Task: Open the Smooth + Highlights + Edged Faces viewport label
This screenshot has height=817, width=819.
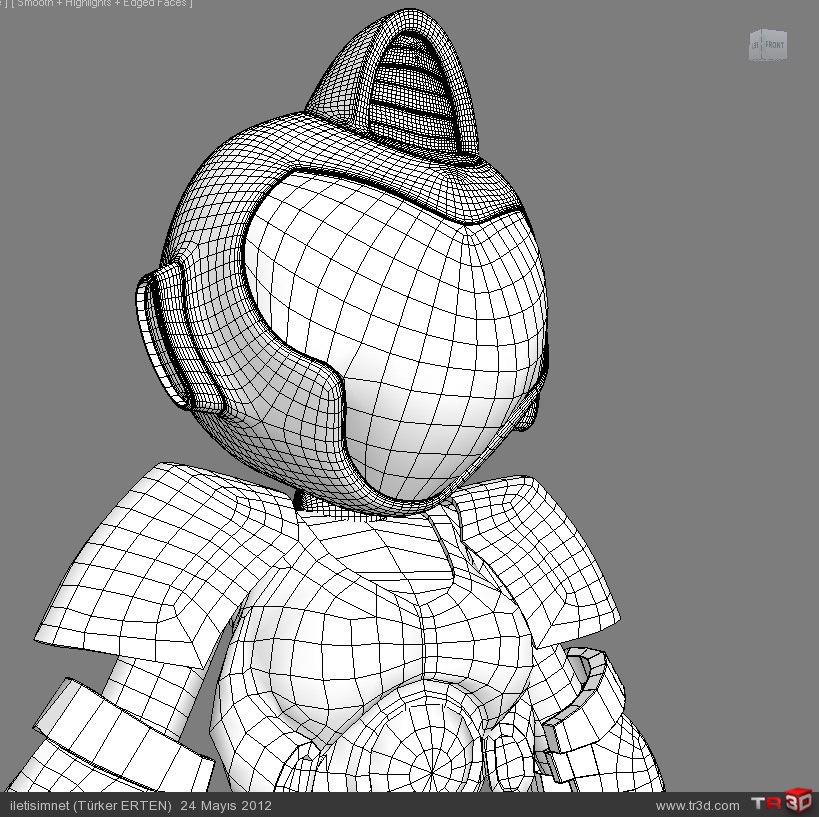Action: click(x=102, y=3)
